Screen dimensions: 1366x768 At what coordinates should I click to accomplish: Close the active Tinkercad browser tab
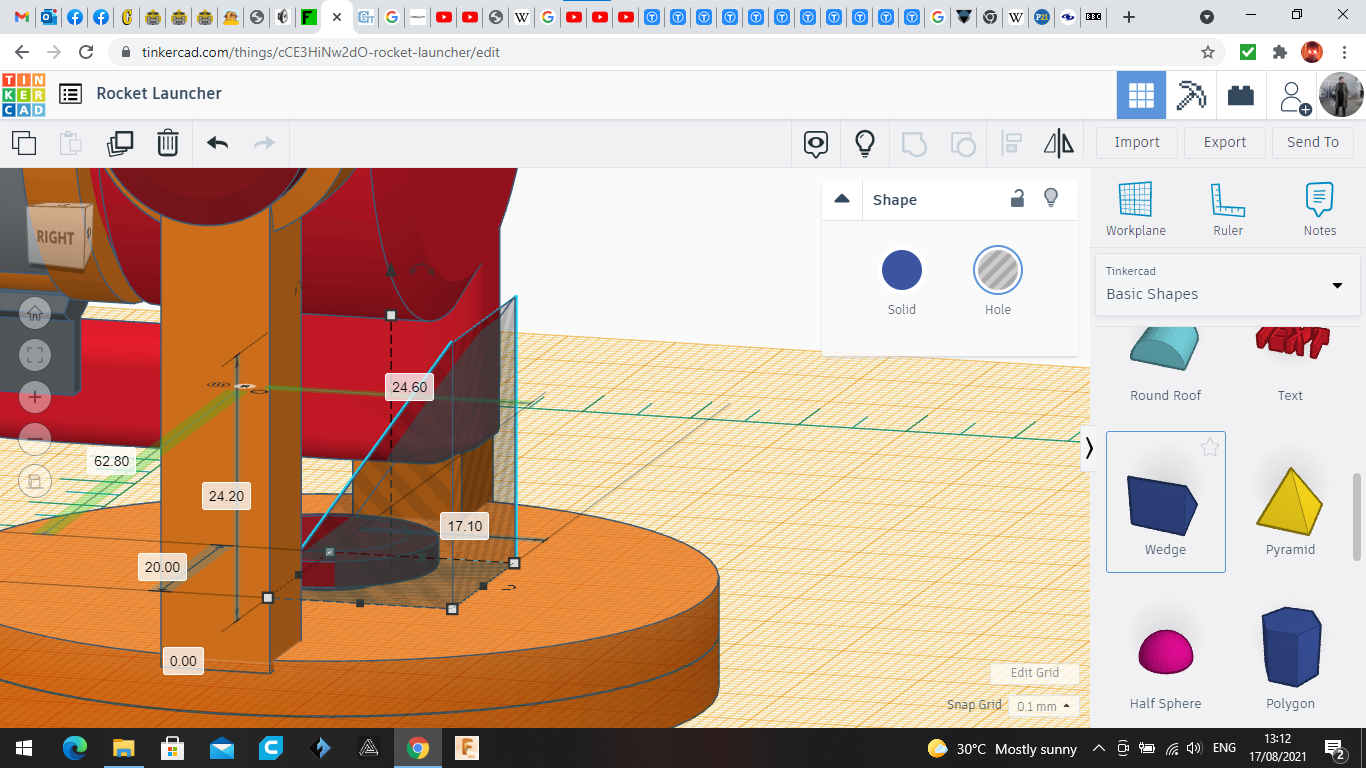point(337,17)
